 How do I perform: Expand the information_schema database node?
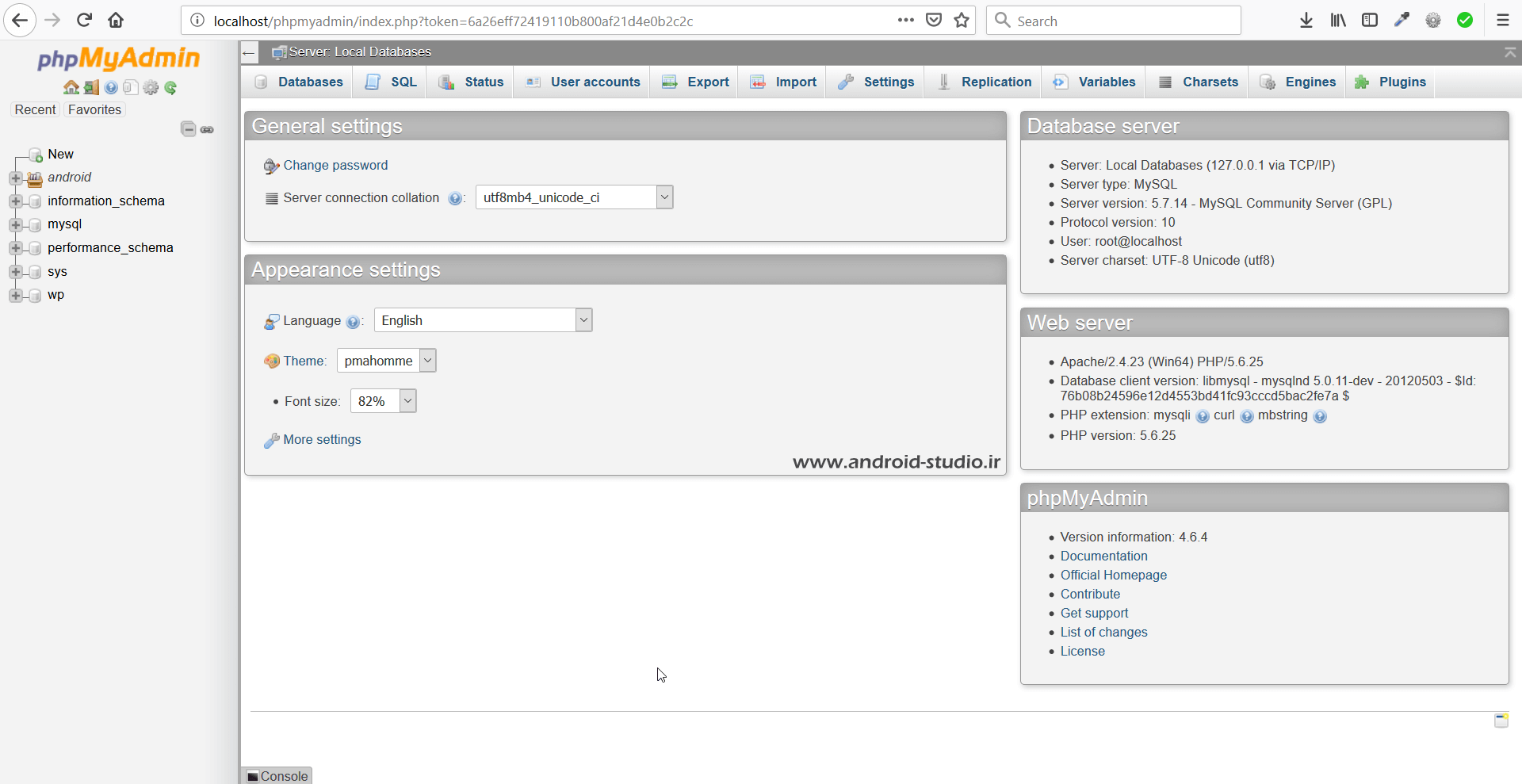(x=15, y=201)
